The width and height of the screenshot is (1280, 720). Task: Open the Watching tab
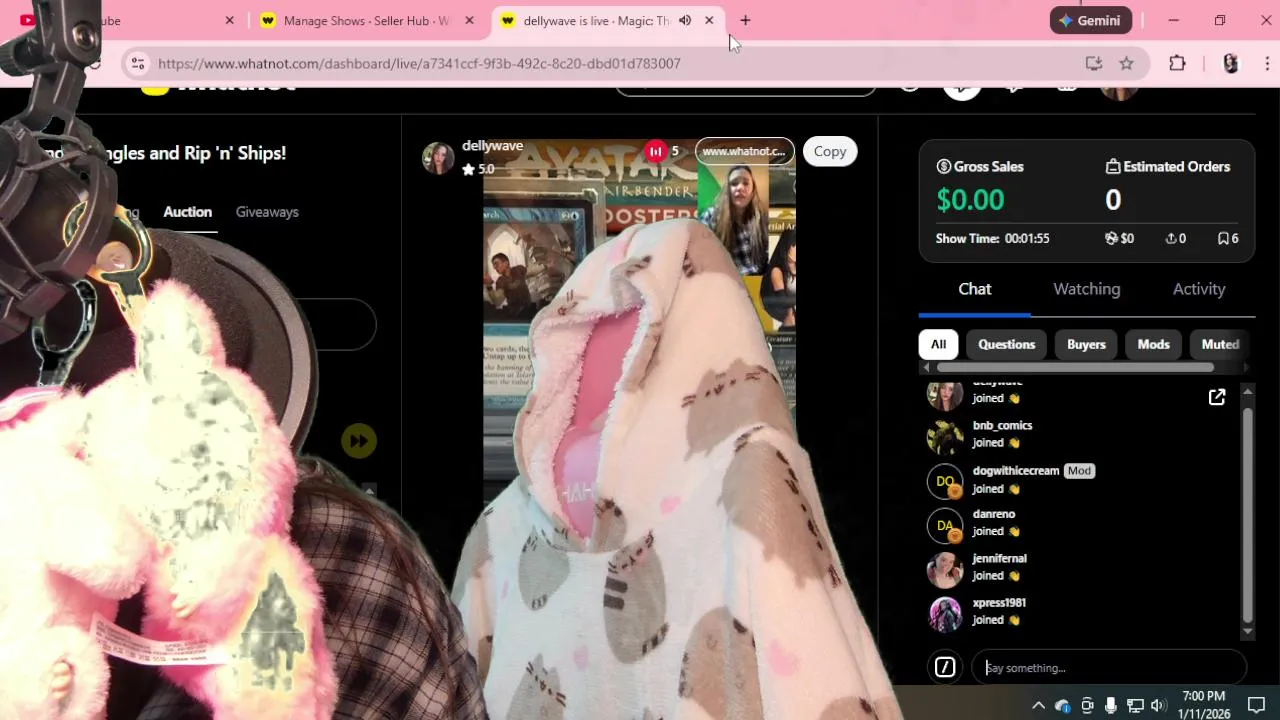click(x=1087, y=289)
